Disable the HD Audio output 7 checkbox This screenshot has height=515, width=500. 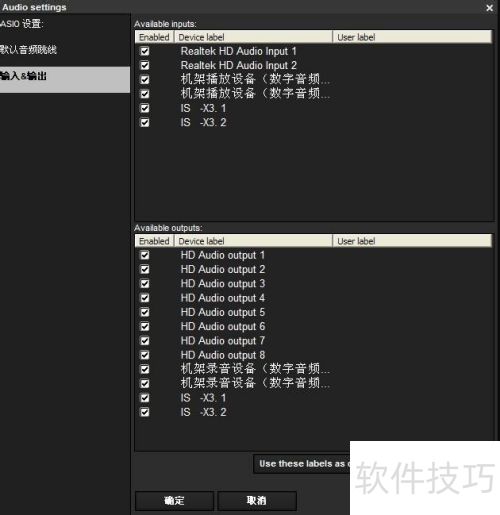[145, 341]
